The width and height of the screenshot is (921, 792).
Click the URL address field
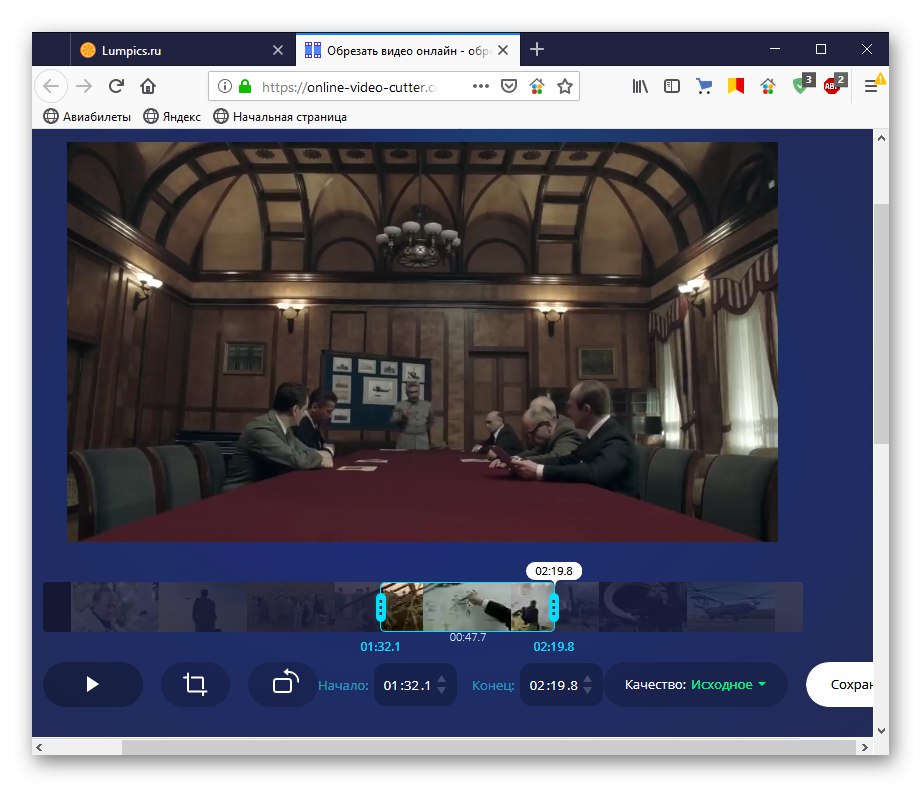click(x=349, y=87)
